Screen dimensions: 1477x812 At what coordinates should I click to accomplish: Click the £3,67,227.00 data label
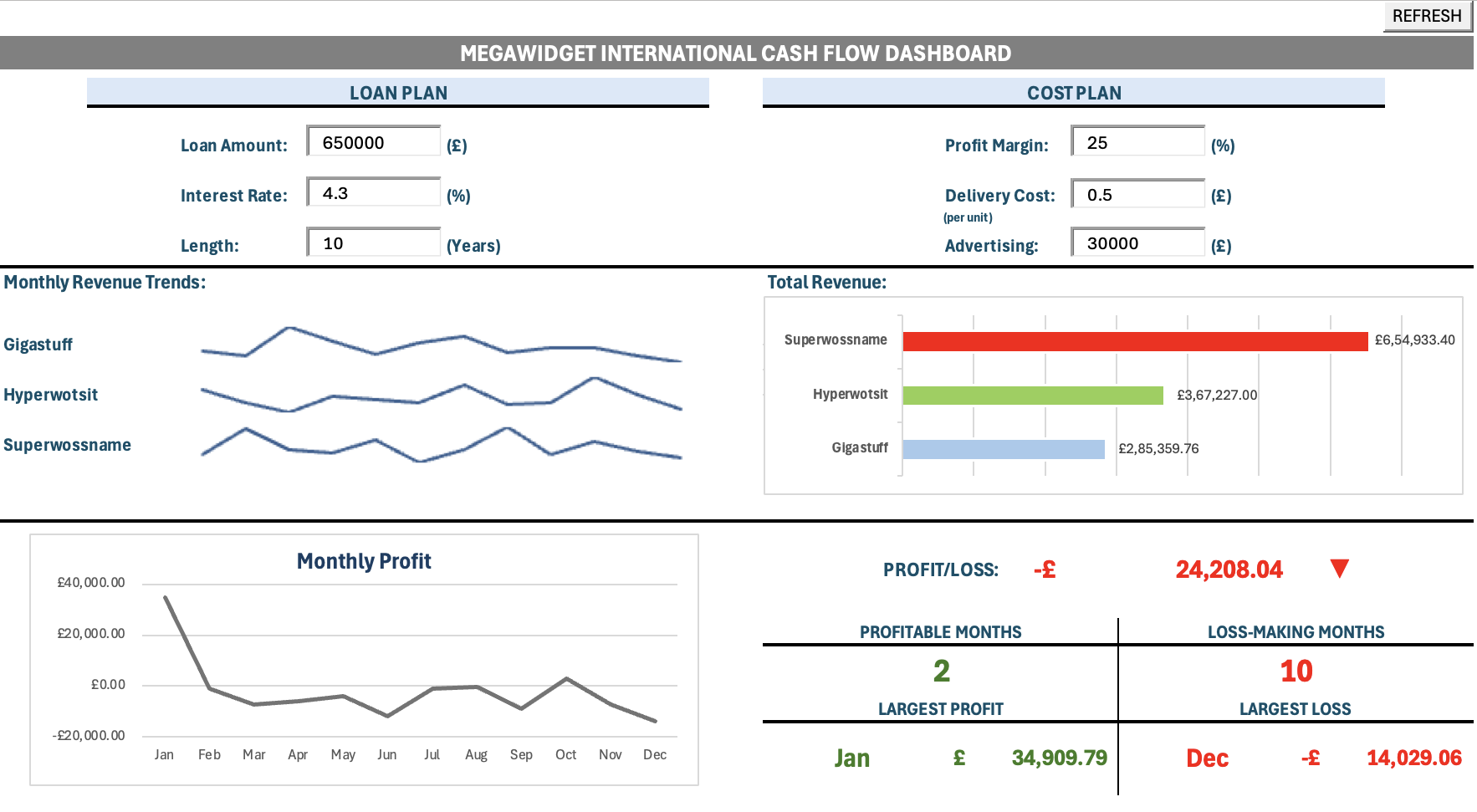pyautogui.click(x=1217, y=395)
